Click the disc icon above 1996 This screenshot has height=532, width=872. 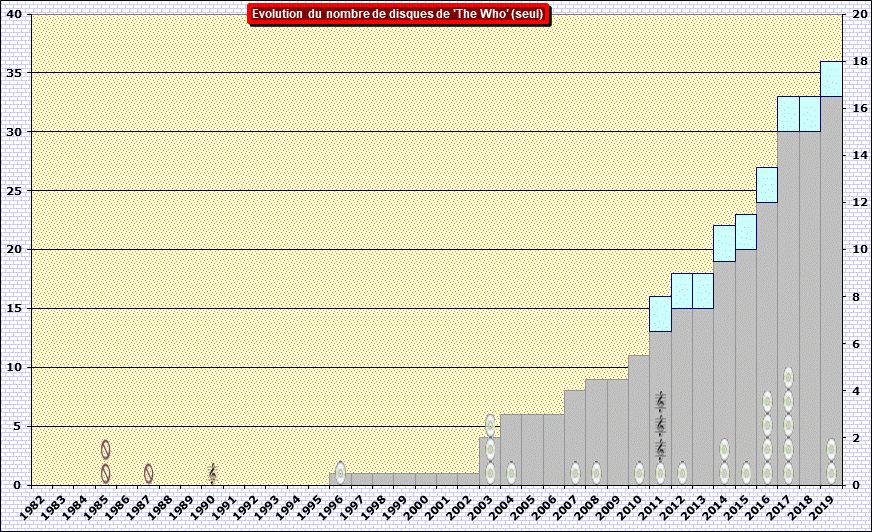pyautogui.click(x=340, y=471)
